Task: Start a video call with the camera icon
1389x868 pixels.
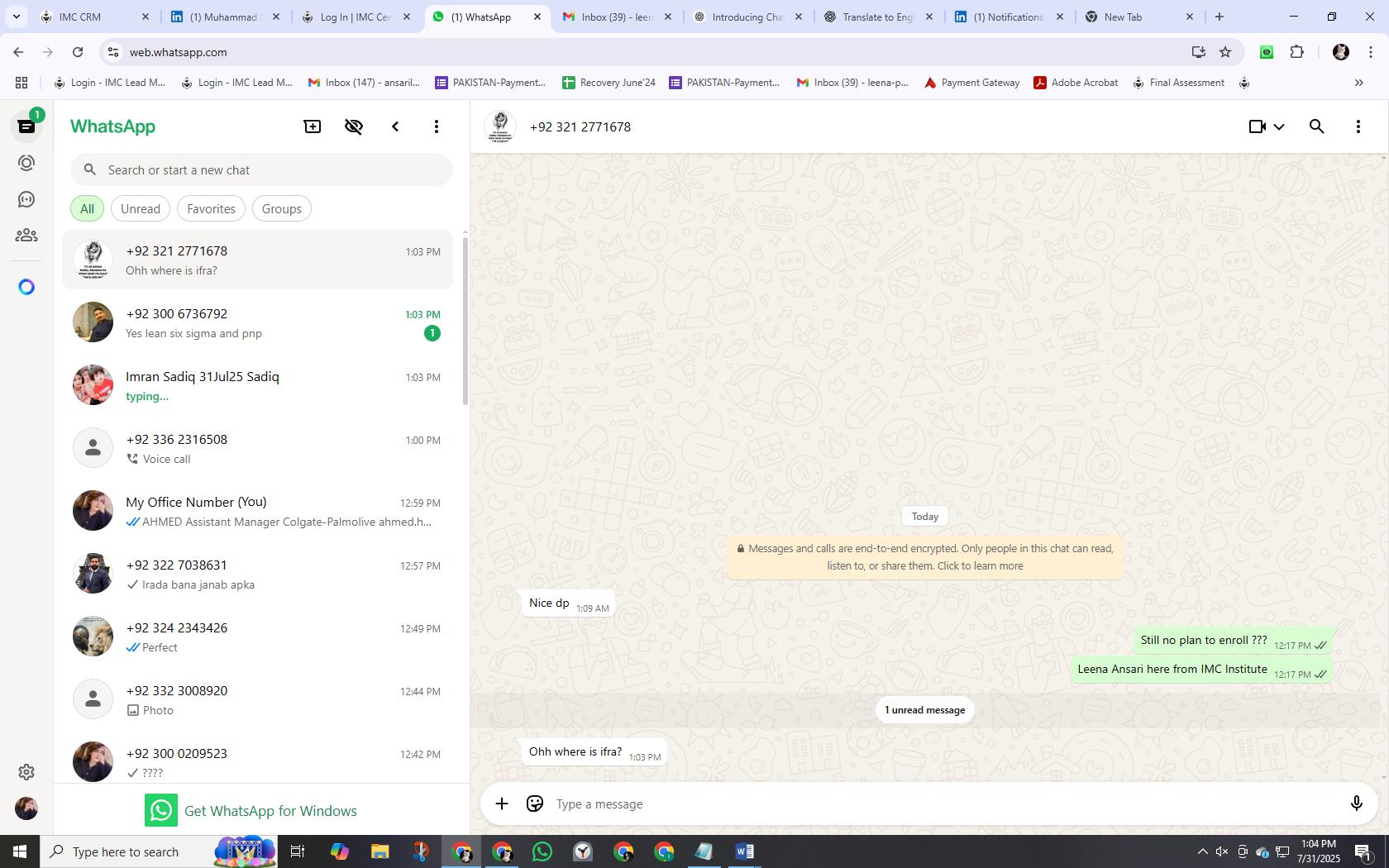Action: [1257, 126]
